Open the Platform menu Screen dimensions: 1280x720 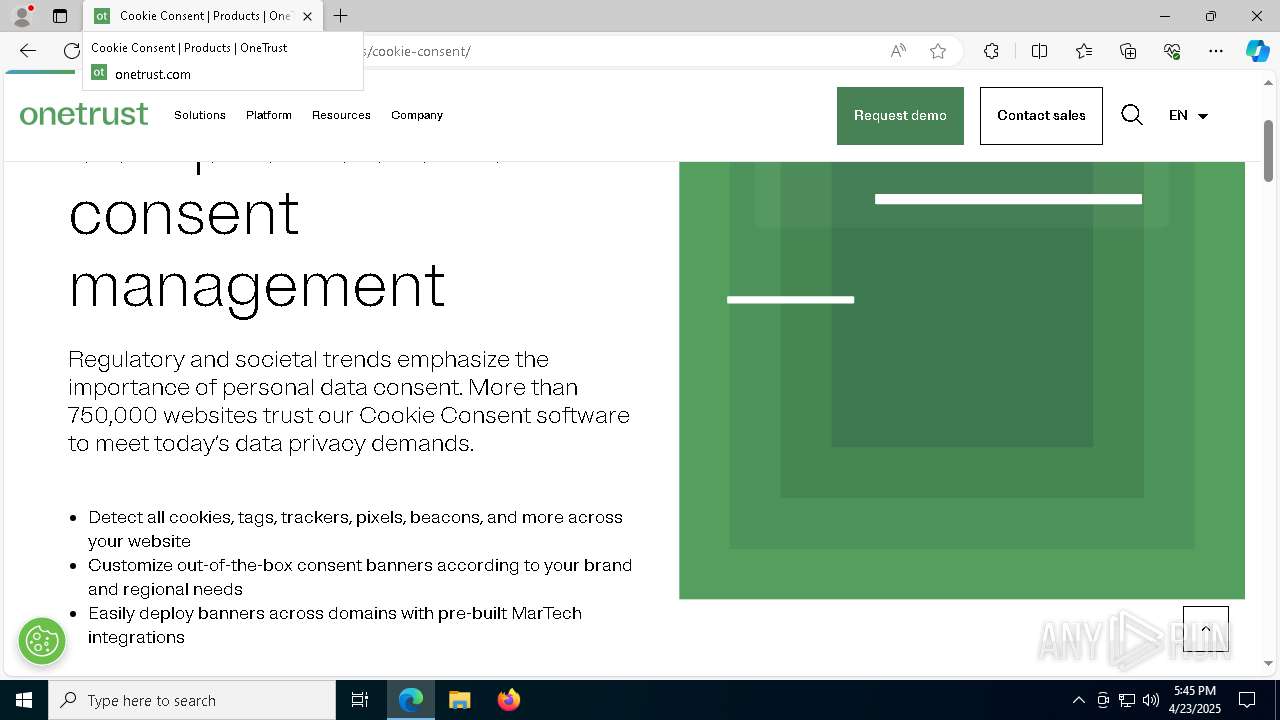pos(269,115)
